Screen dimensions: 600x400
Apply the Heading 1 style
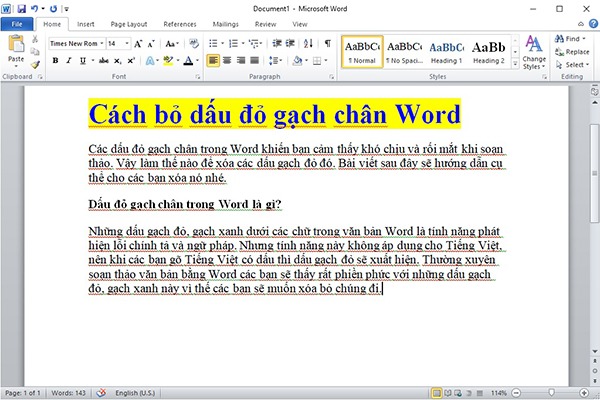click(446, 52)
